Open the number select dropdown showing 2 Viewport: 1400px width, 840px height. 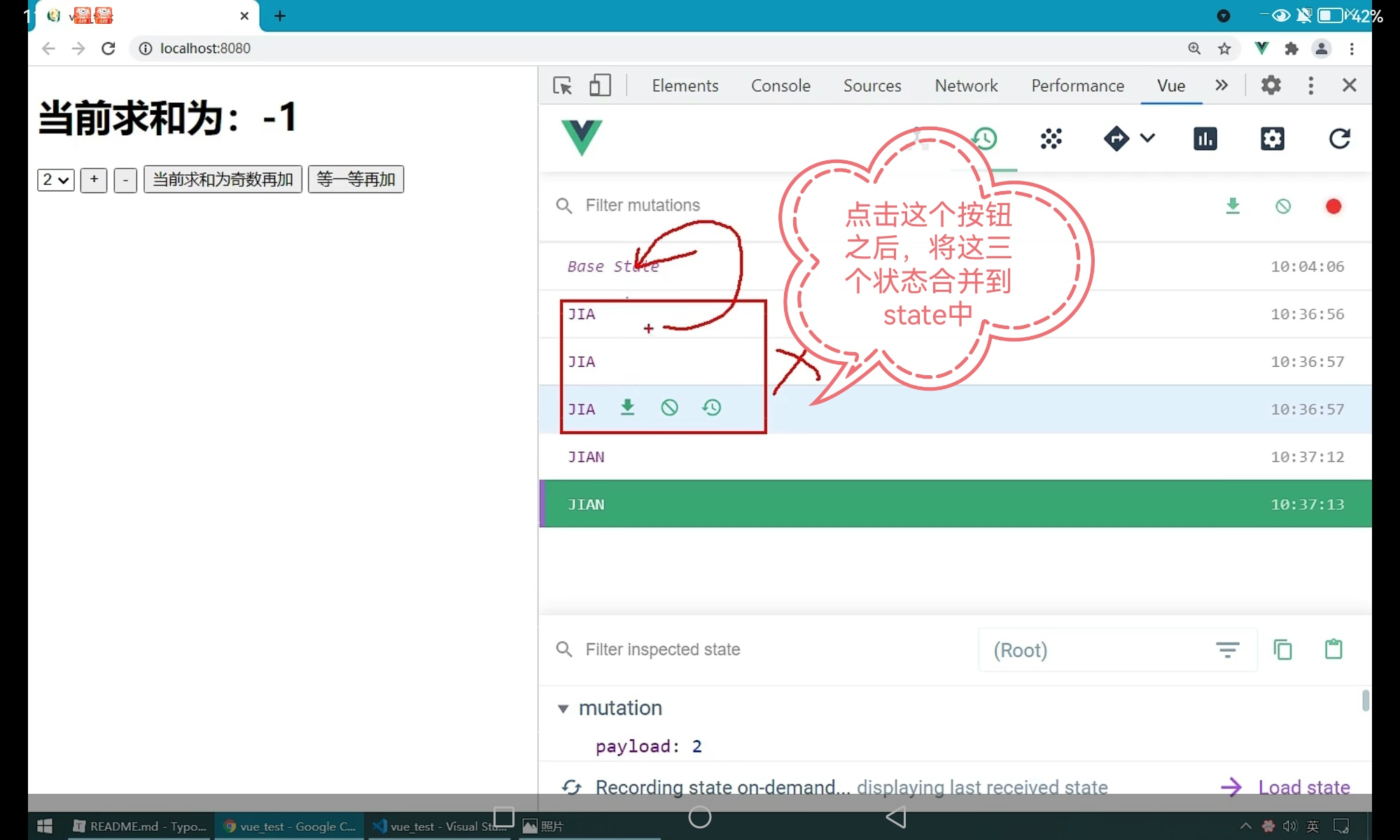coord(55,180)
